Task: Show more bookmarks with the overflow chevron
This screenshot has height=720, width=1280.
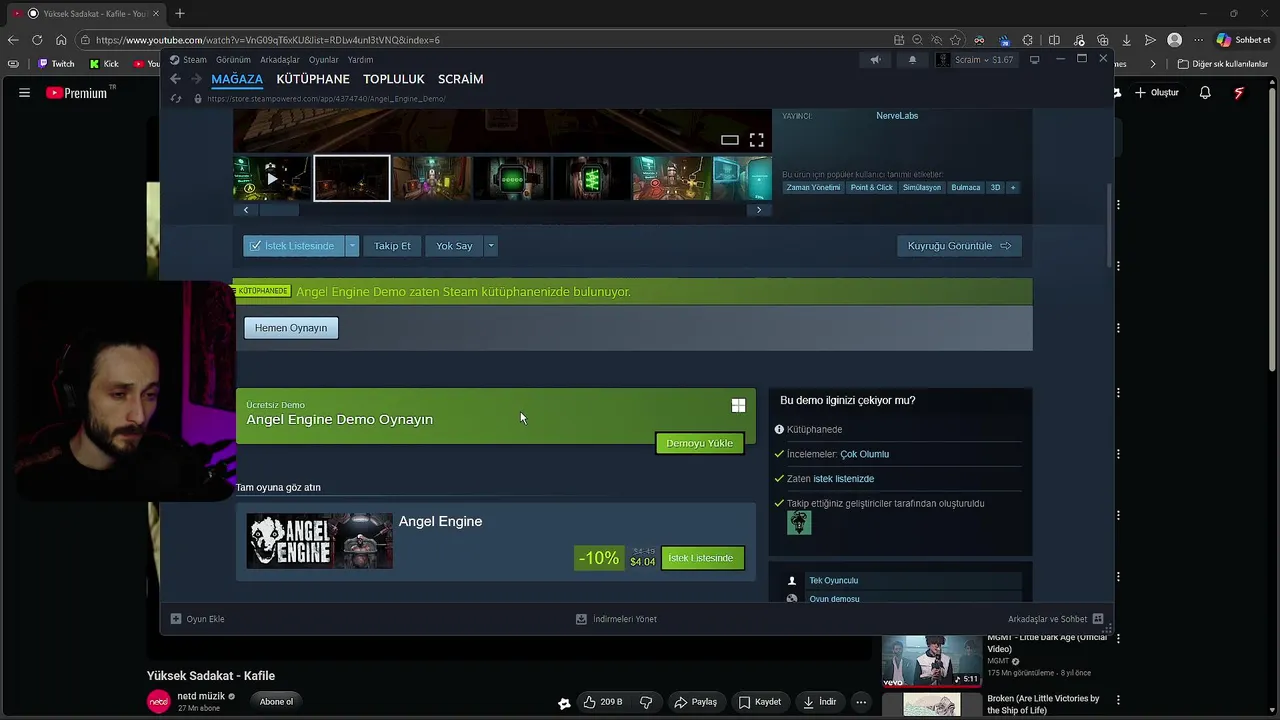Action: click(x=1153, y=64)
